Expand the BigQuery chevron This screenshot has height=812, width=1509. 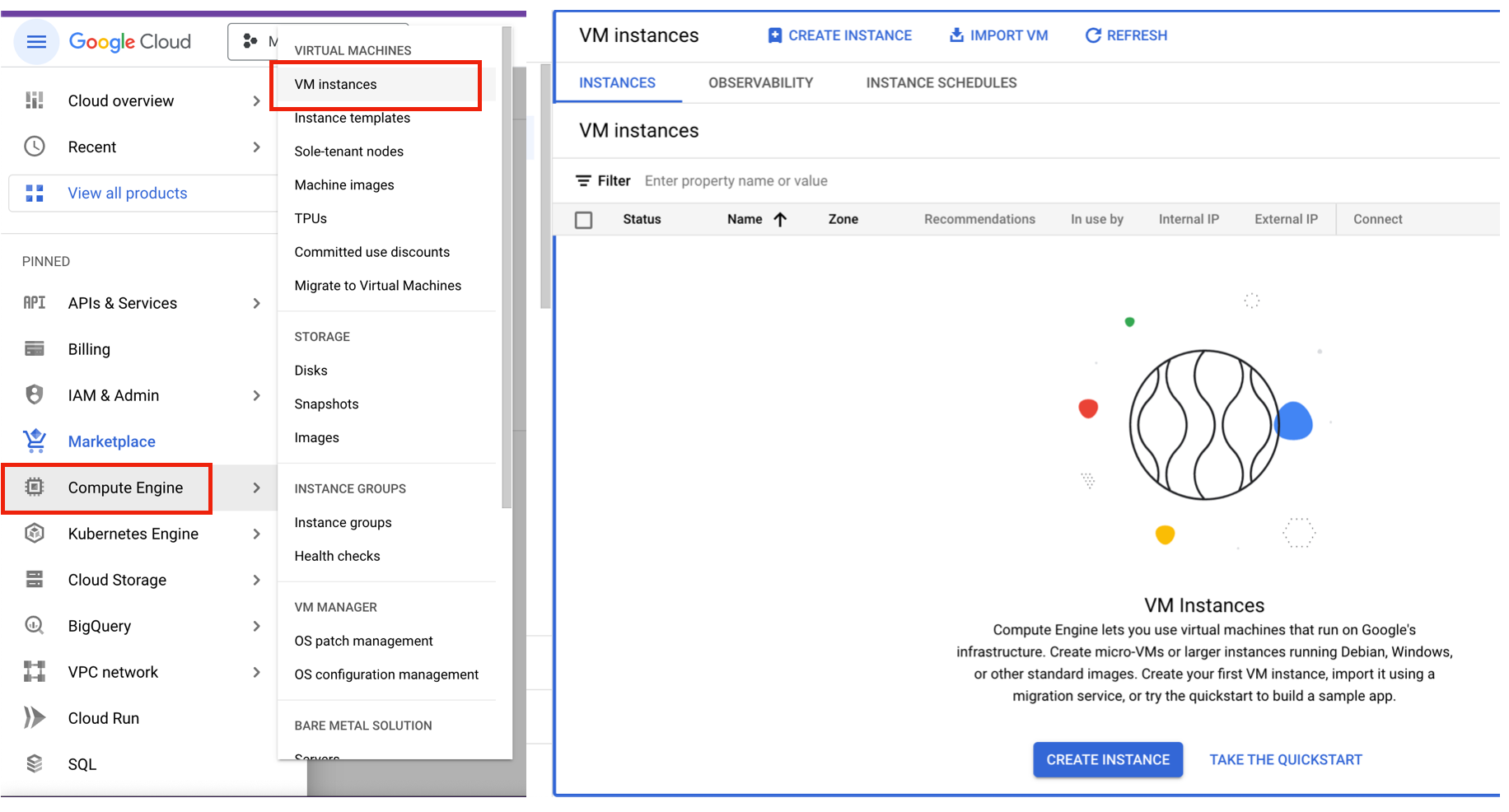click(x=256, y=626)
